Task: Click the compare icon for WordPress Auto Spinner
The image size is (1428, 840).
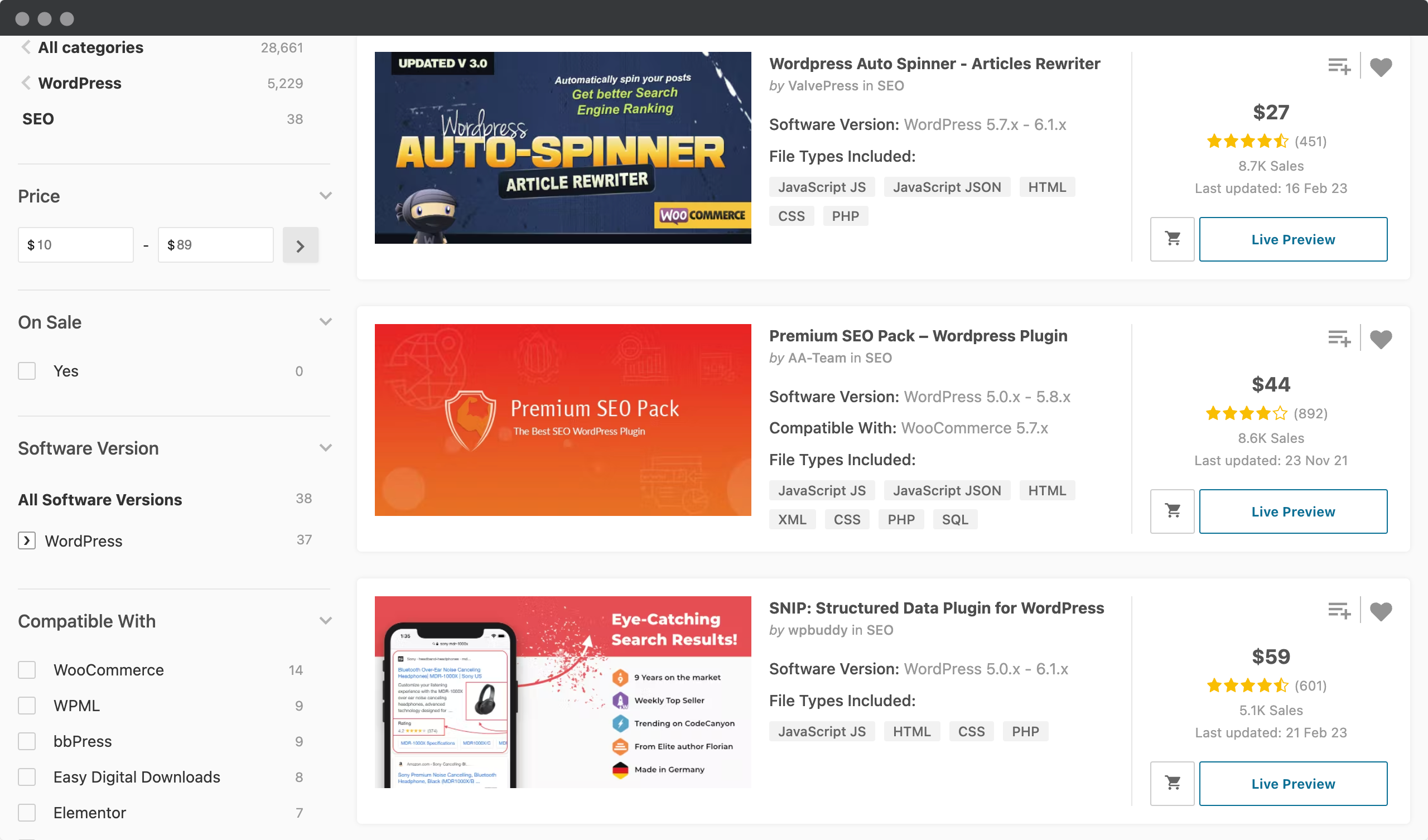Action: pyautogui.click(x=1339, y=67)
